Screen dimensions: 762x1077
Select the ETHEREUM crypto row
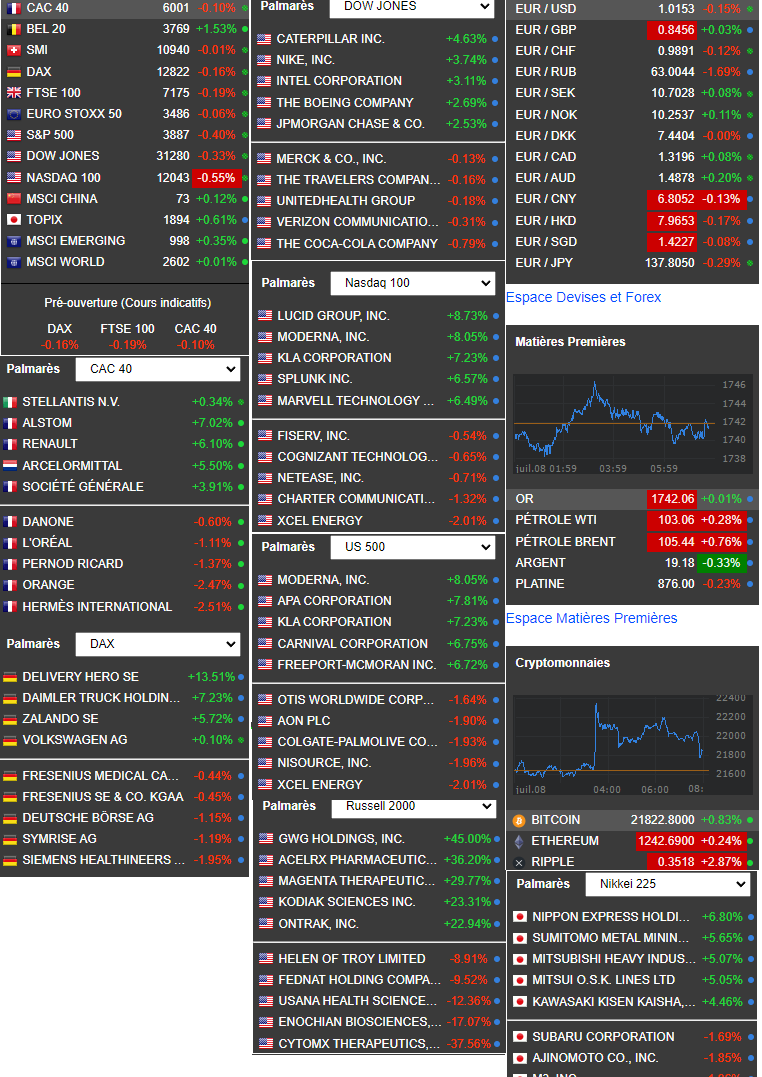(x=632, y=841)
